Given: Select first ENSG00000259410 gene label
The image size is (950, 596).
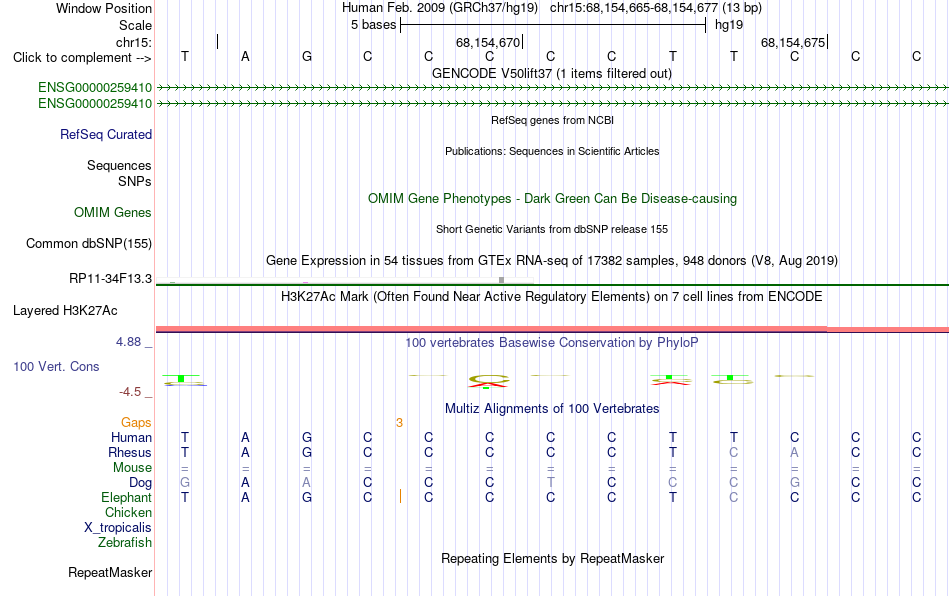Looking at the screenshot, I should (95, 87).
